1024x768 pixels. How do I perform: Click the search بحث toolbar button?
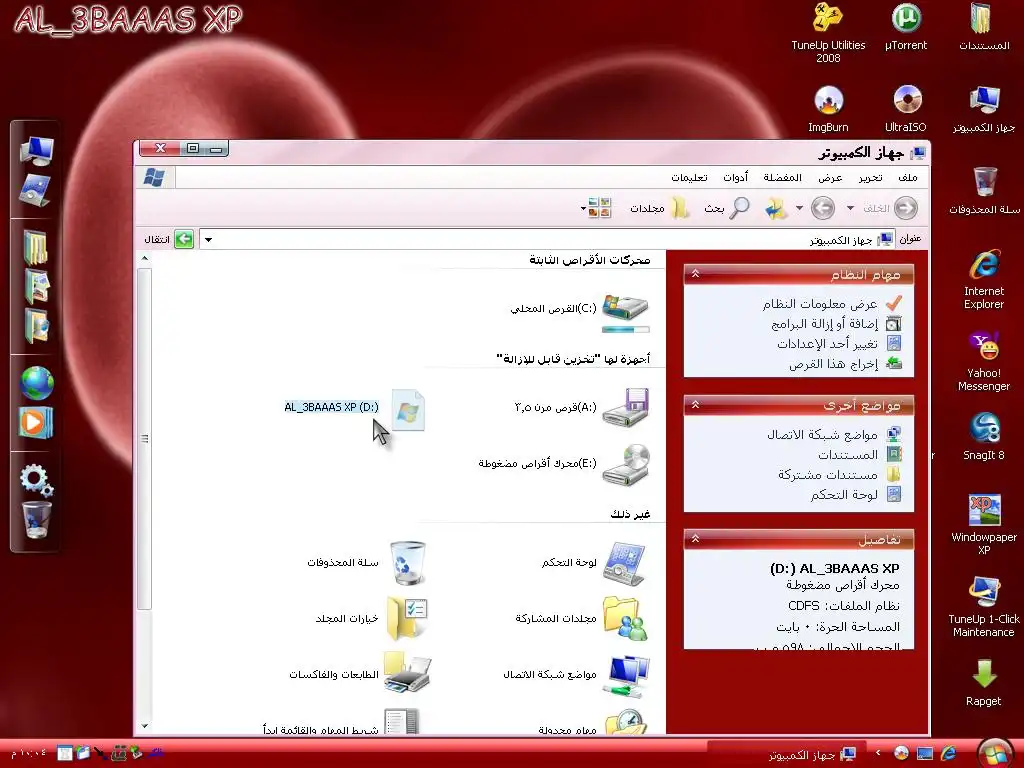(726, 208)
